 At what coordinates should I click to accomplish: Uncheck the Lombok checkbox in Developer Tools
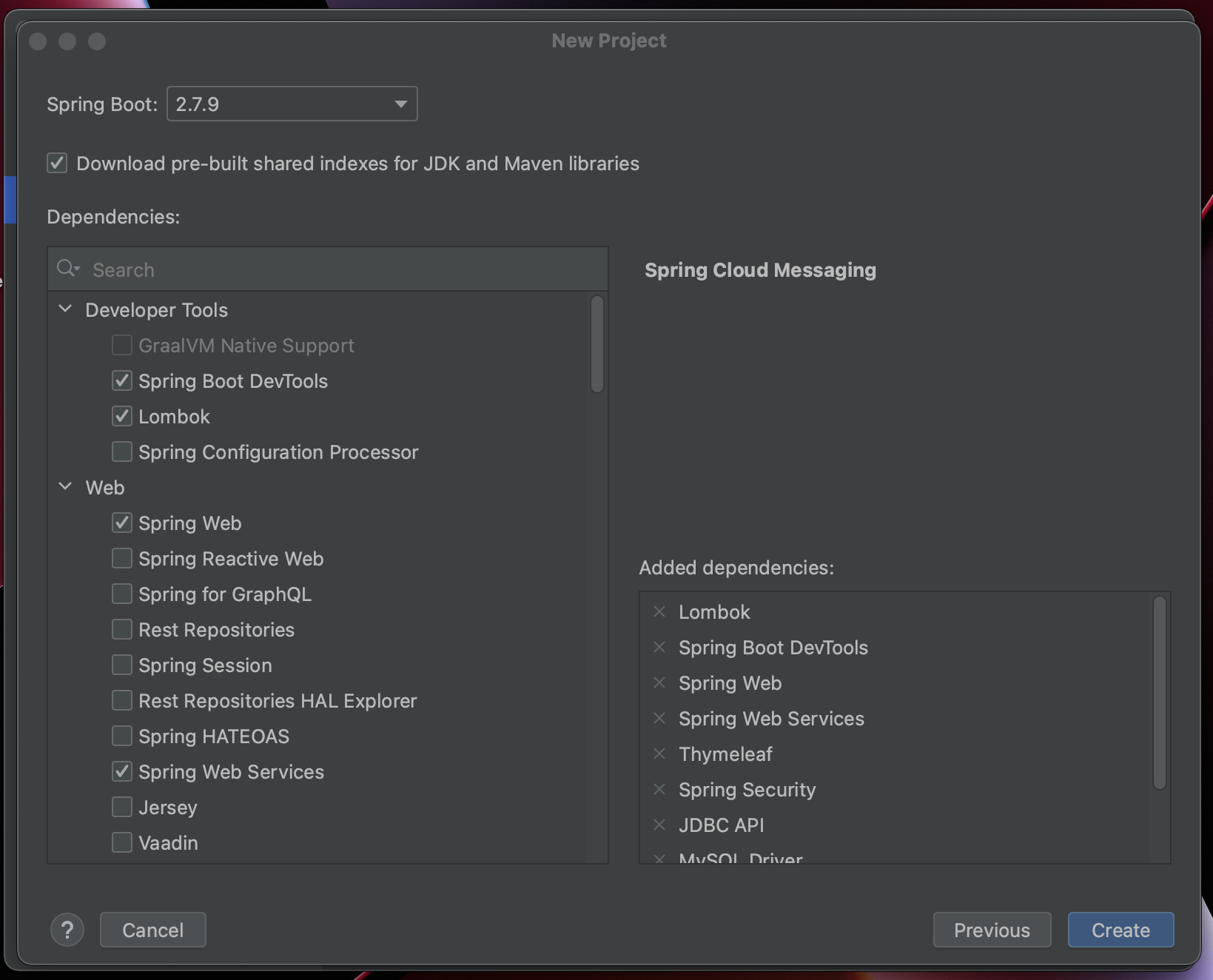pyautogui.click(x=122, y=416)
